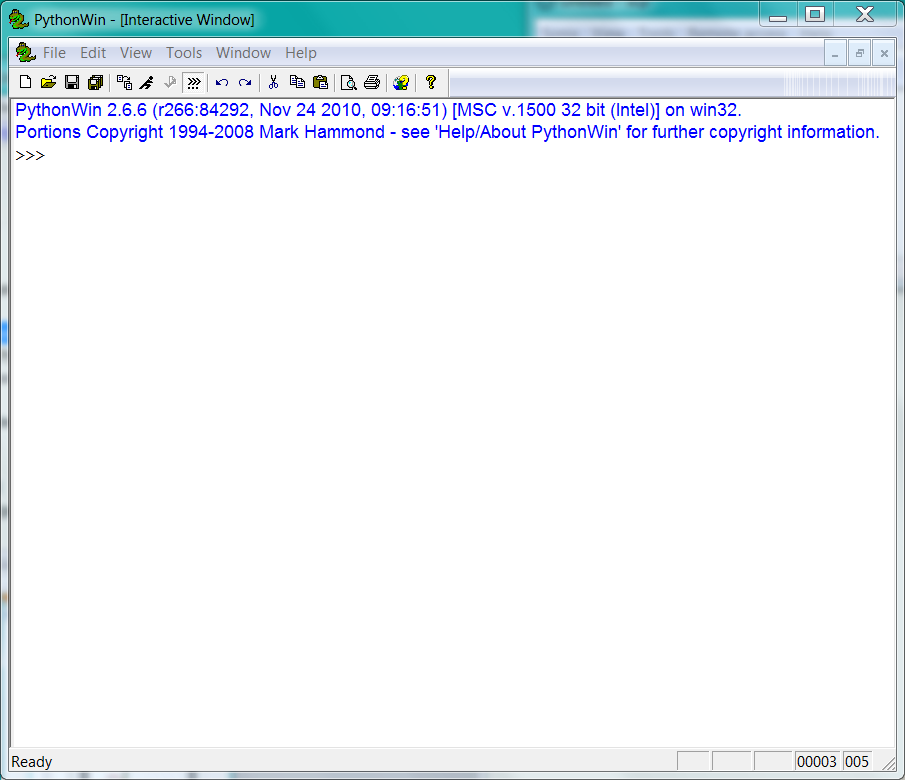
Task: Expand the Window menu
Action: coord(243,53)
